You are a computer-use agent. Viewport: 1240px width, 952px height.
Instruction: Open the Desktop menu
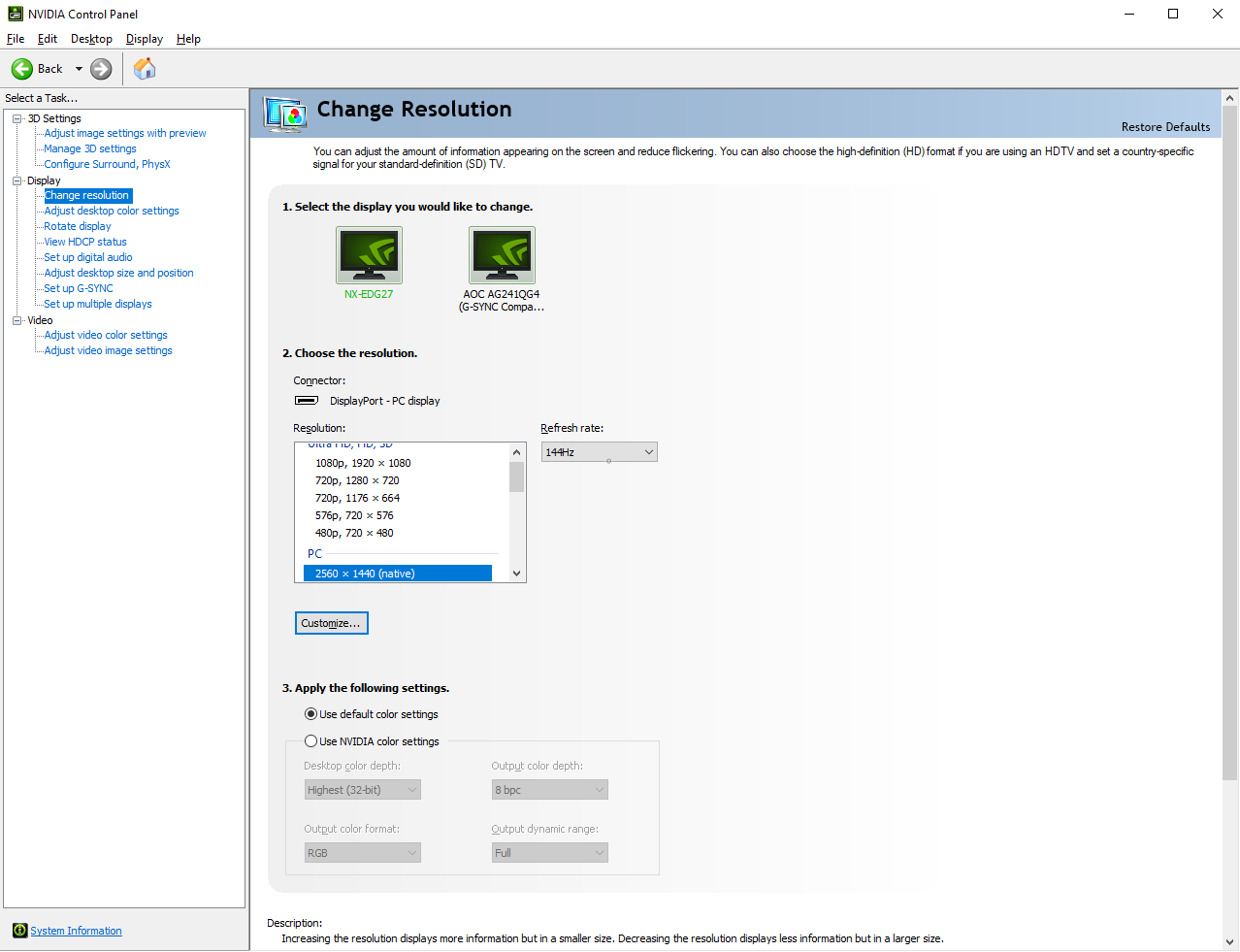91,39
